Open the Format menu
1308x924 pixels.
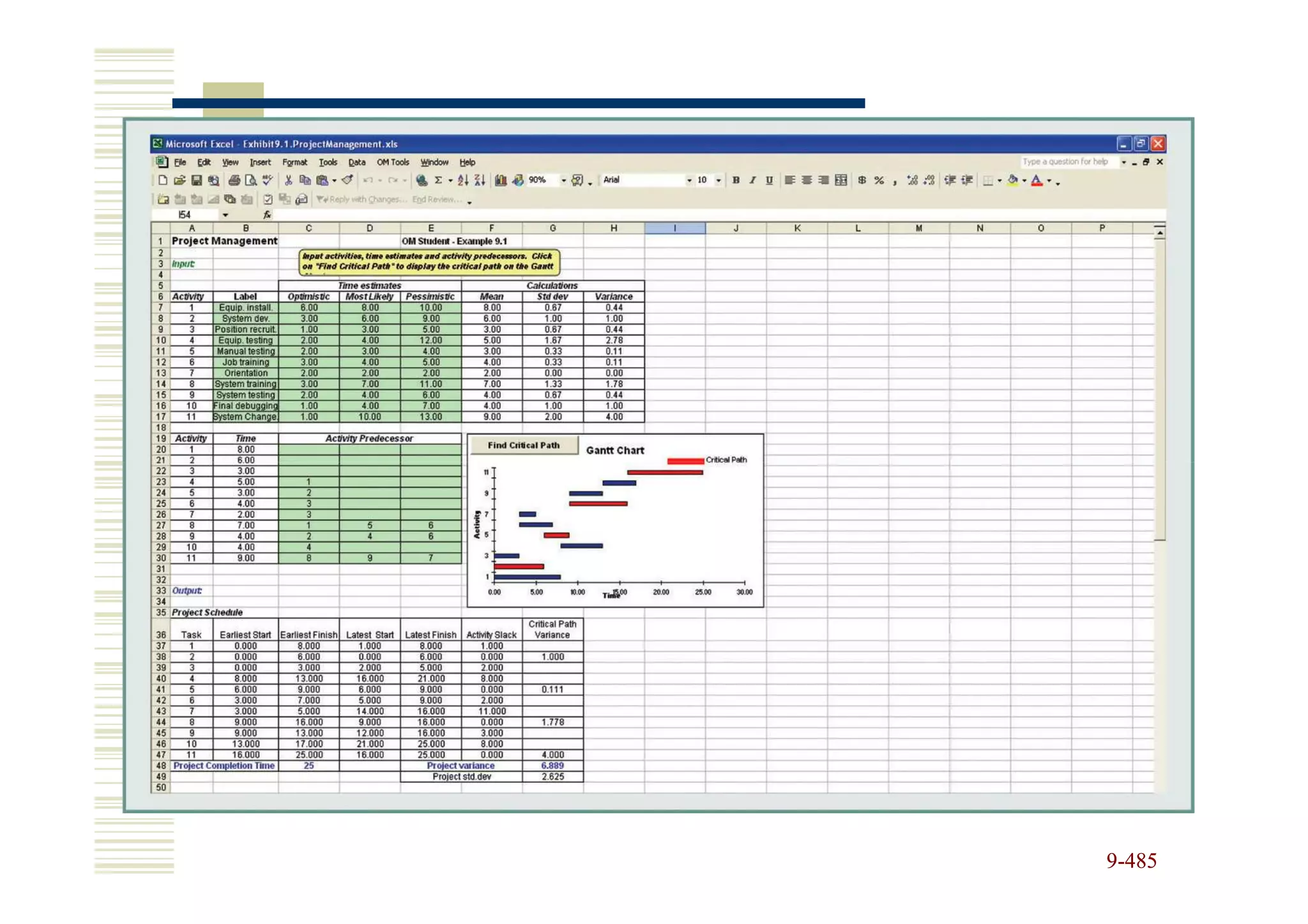tap(294, 162)
